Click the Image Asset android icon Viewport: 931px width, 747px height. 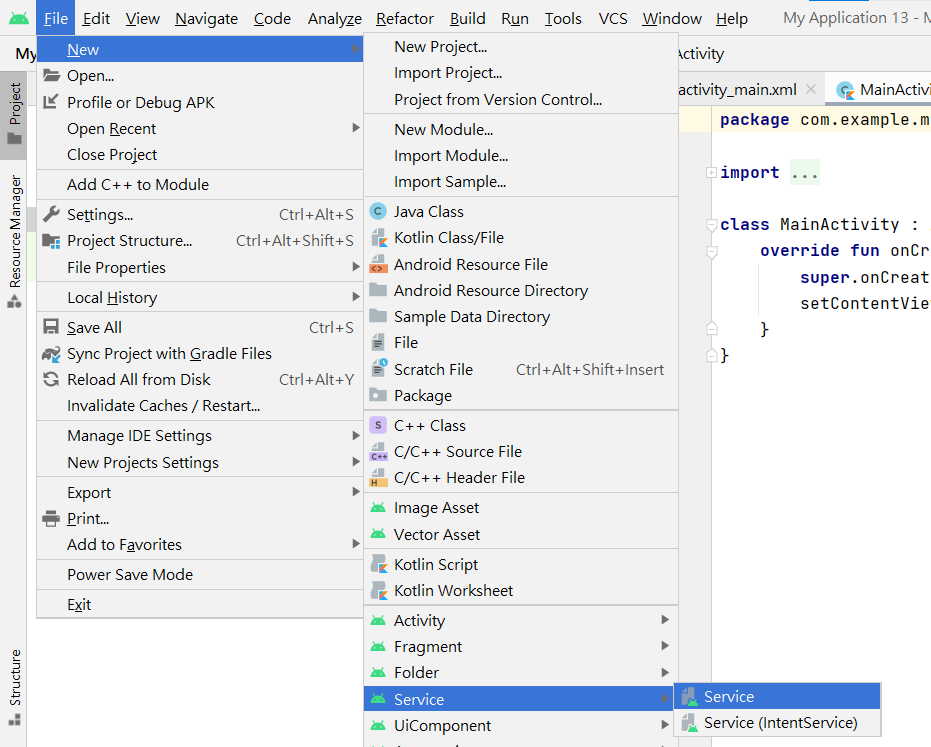coord(378,508)
